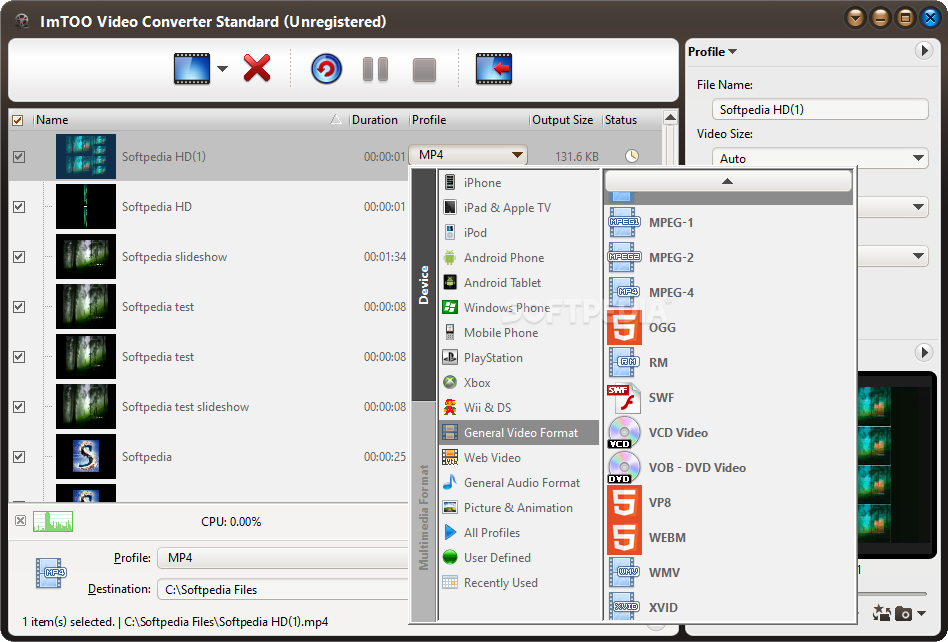The width and height of the screenshot is (948, 642).
Task: Close CPU monitor with small X icon
Action: point(20,520)
